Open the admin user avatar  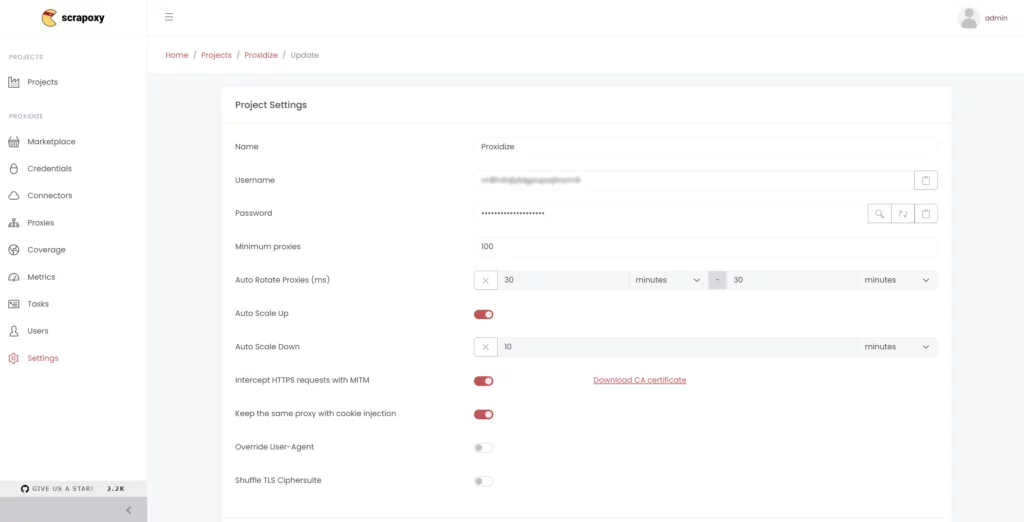tap(969, 18)
